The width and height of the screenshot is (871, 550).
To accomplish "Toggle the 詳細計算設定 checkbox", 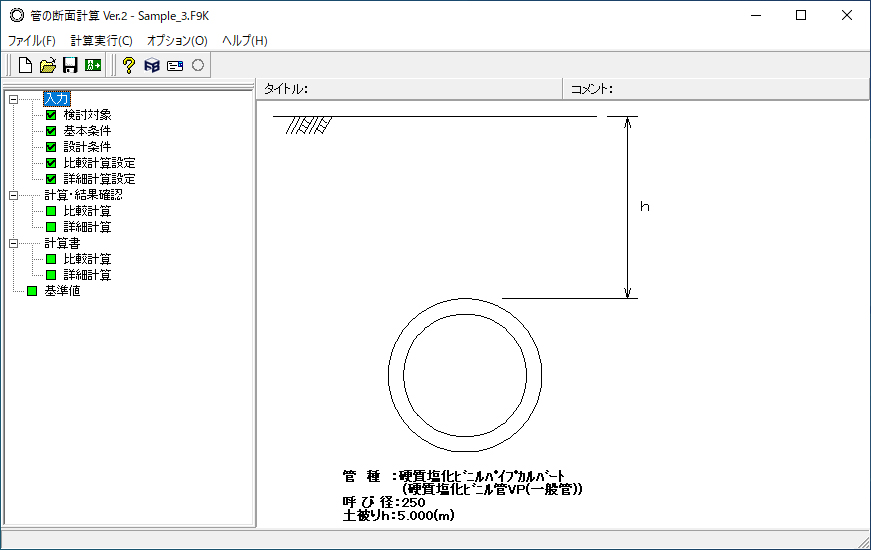I will click(x=51, y=179).
